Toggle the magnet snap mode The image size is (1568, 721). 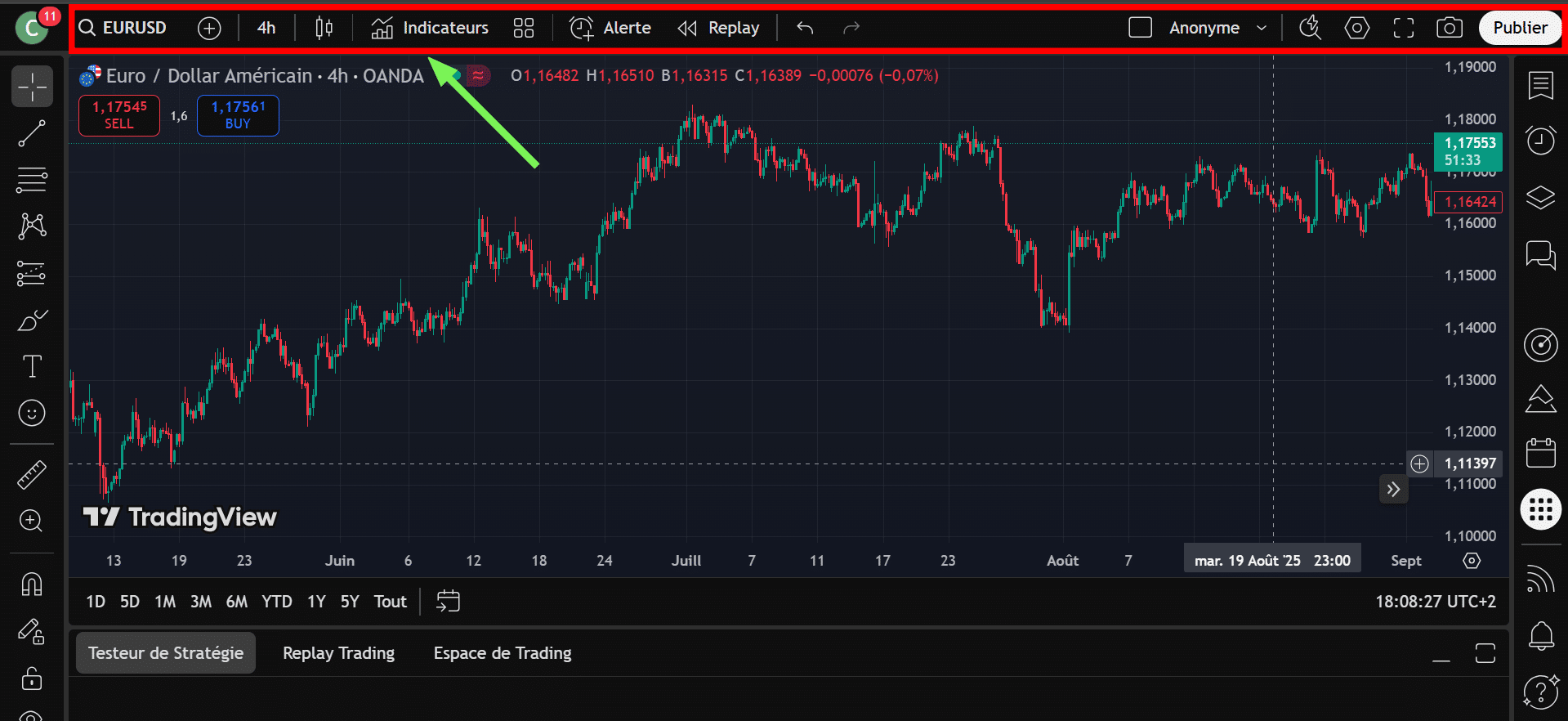32,584
